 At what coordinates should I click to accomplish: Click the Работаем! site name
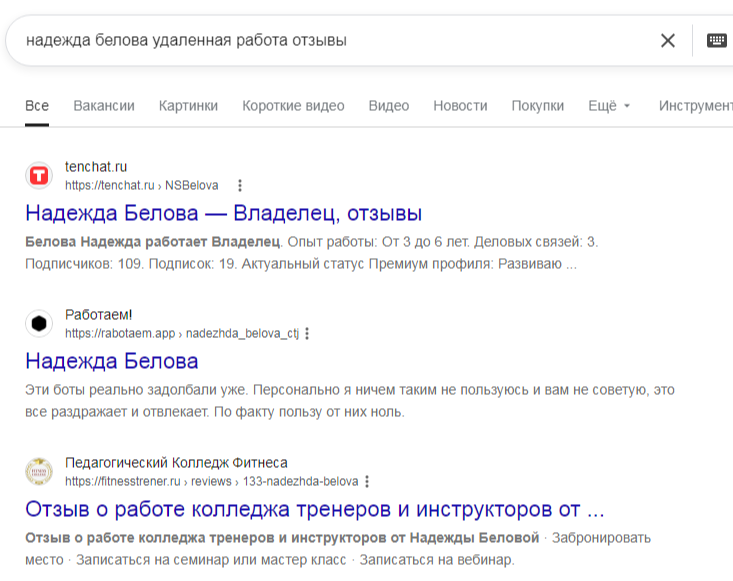tap(99, 315)
